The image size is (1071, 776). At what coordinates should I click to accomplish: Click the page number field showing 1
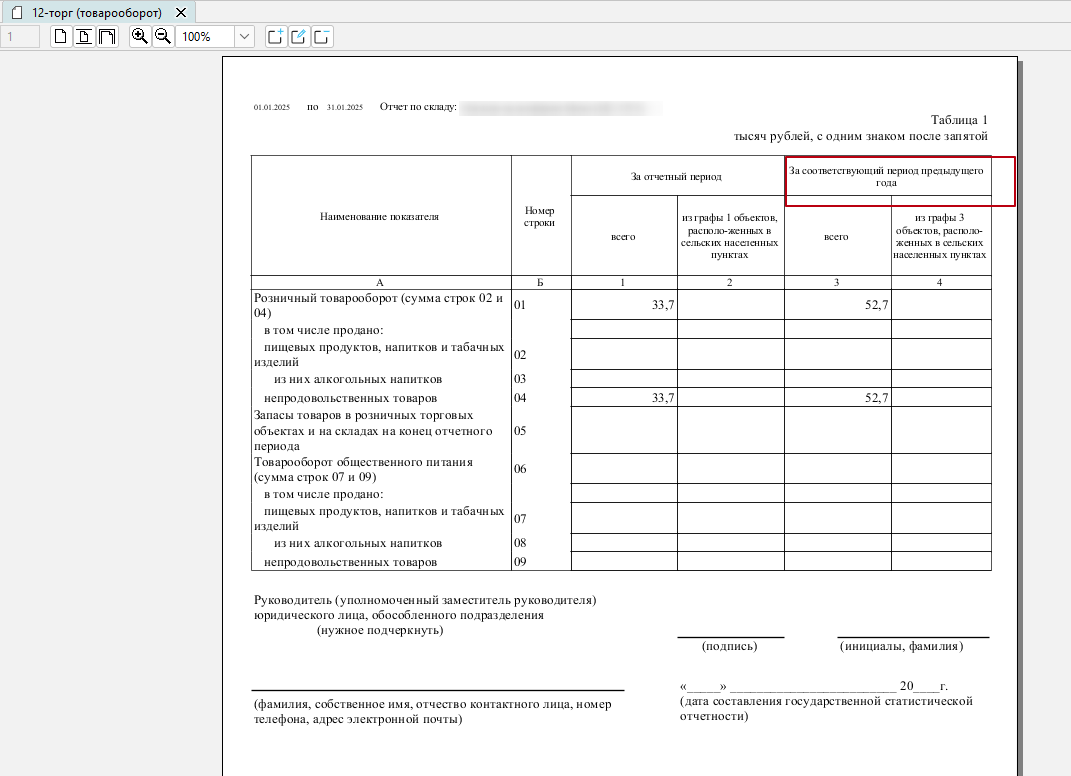point(20,37)
